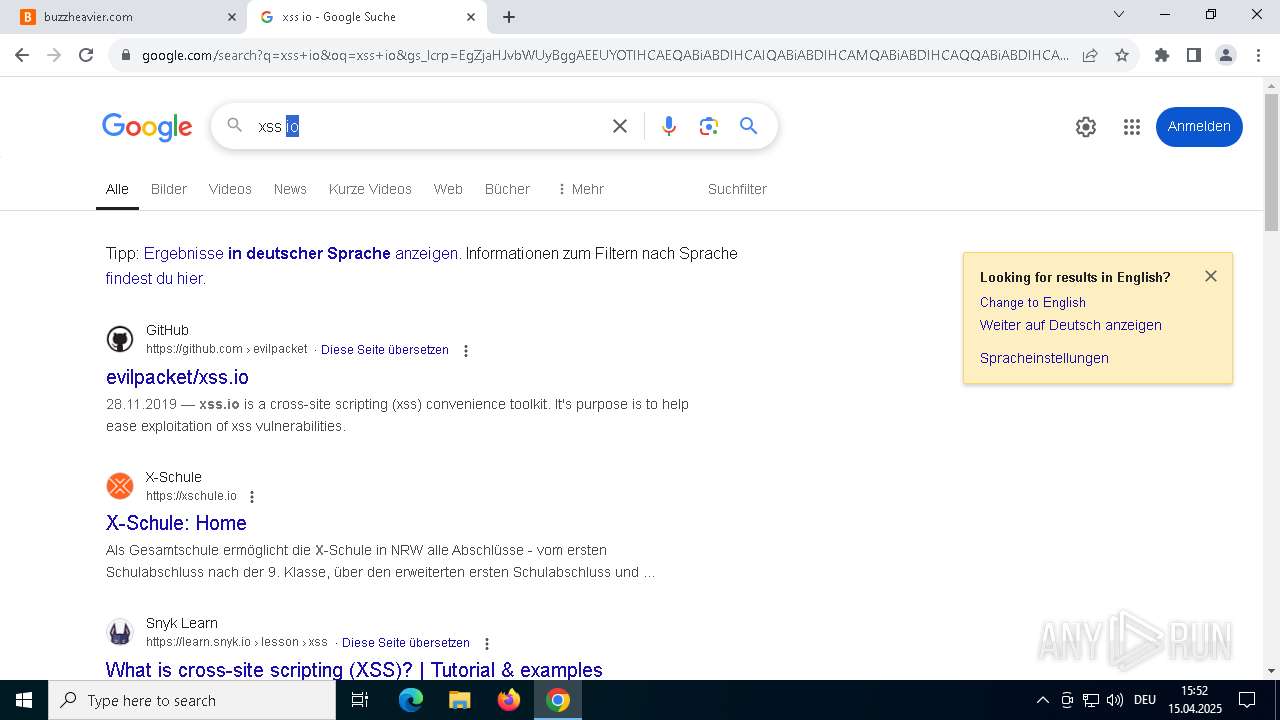Open Google Lens image search
Image resolution: width=1280 pixels, height=720 pixels.
[x=709, y=126]
